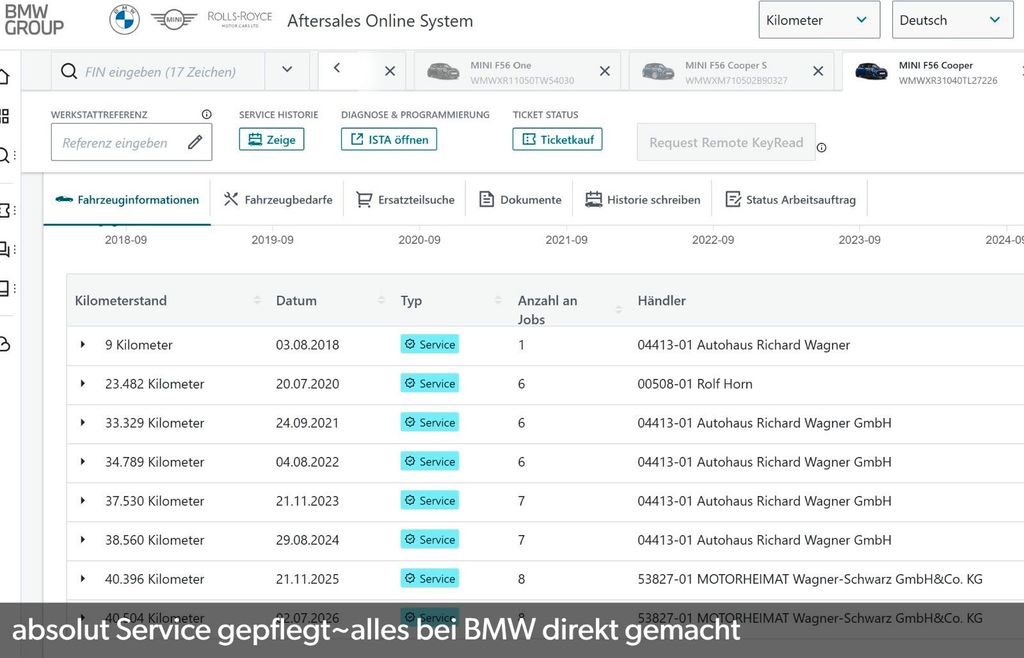Click the 2021-09 timeline marker
This screenshot has height=658, width=1024.
[566, 240]
